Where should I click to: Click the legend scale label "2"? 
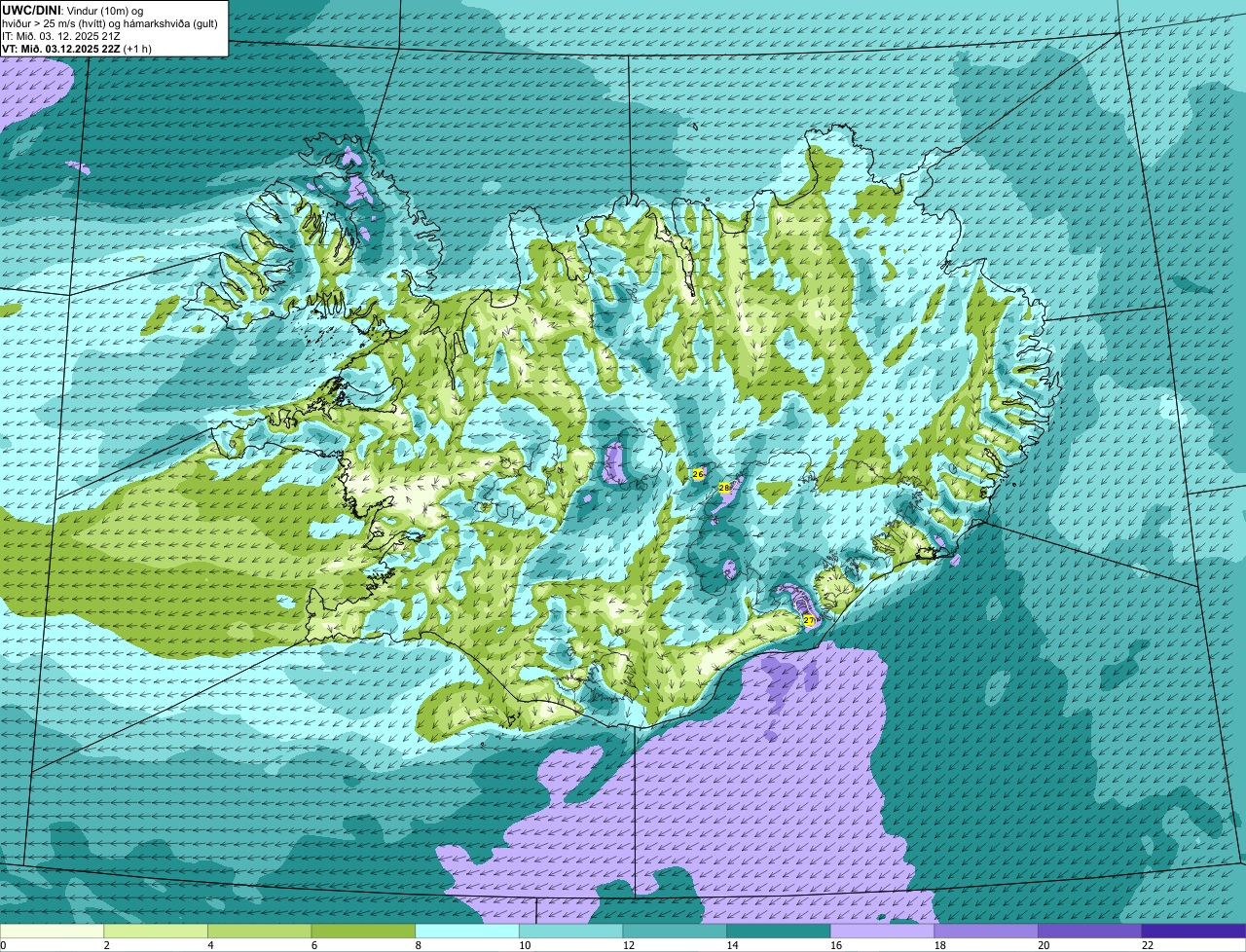106,945
